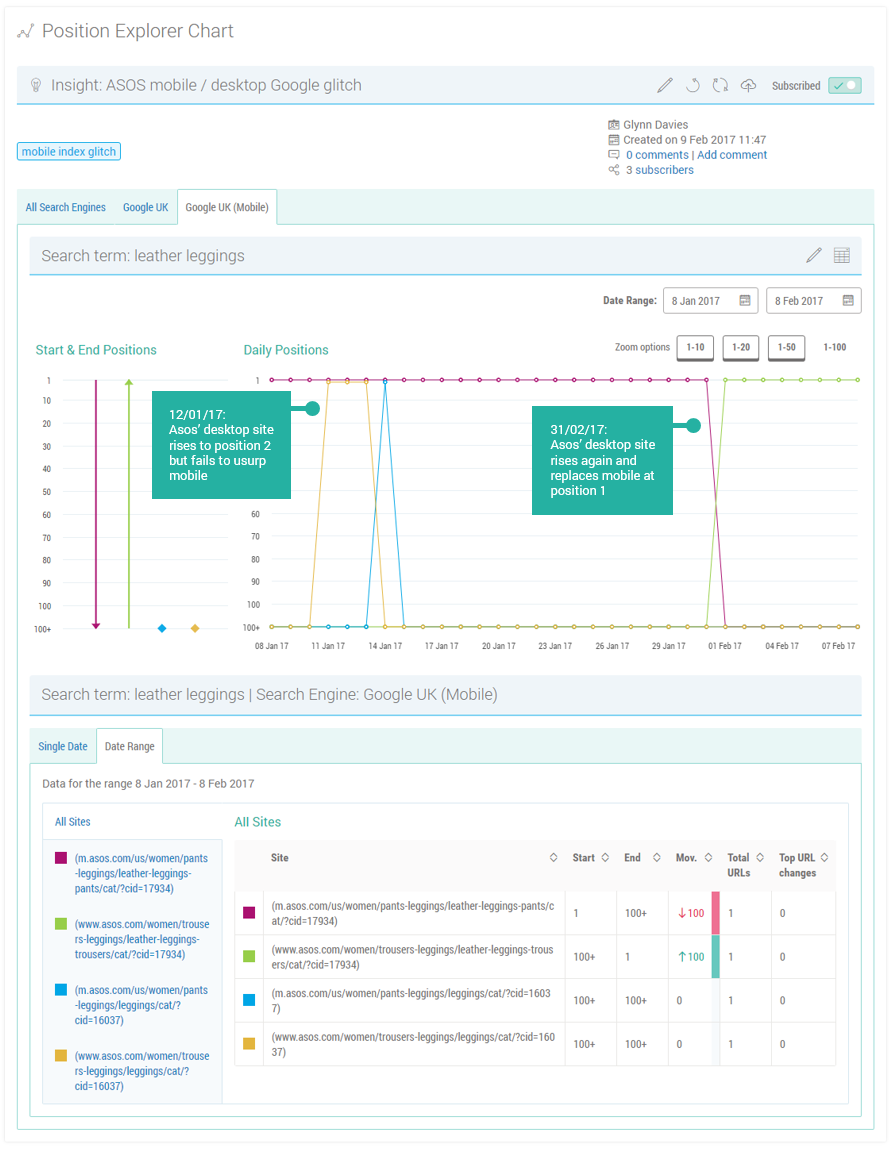Toggle the Subscribed switch off
896x1151 pixels.
coord(844,86)
